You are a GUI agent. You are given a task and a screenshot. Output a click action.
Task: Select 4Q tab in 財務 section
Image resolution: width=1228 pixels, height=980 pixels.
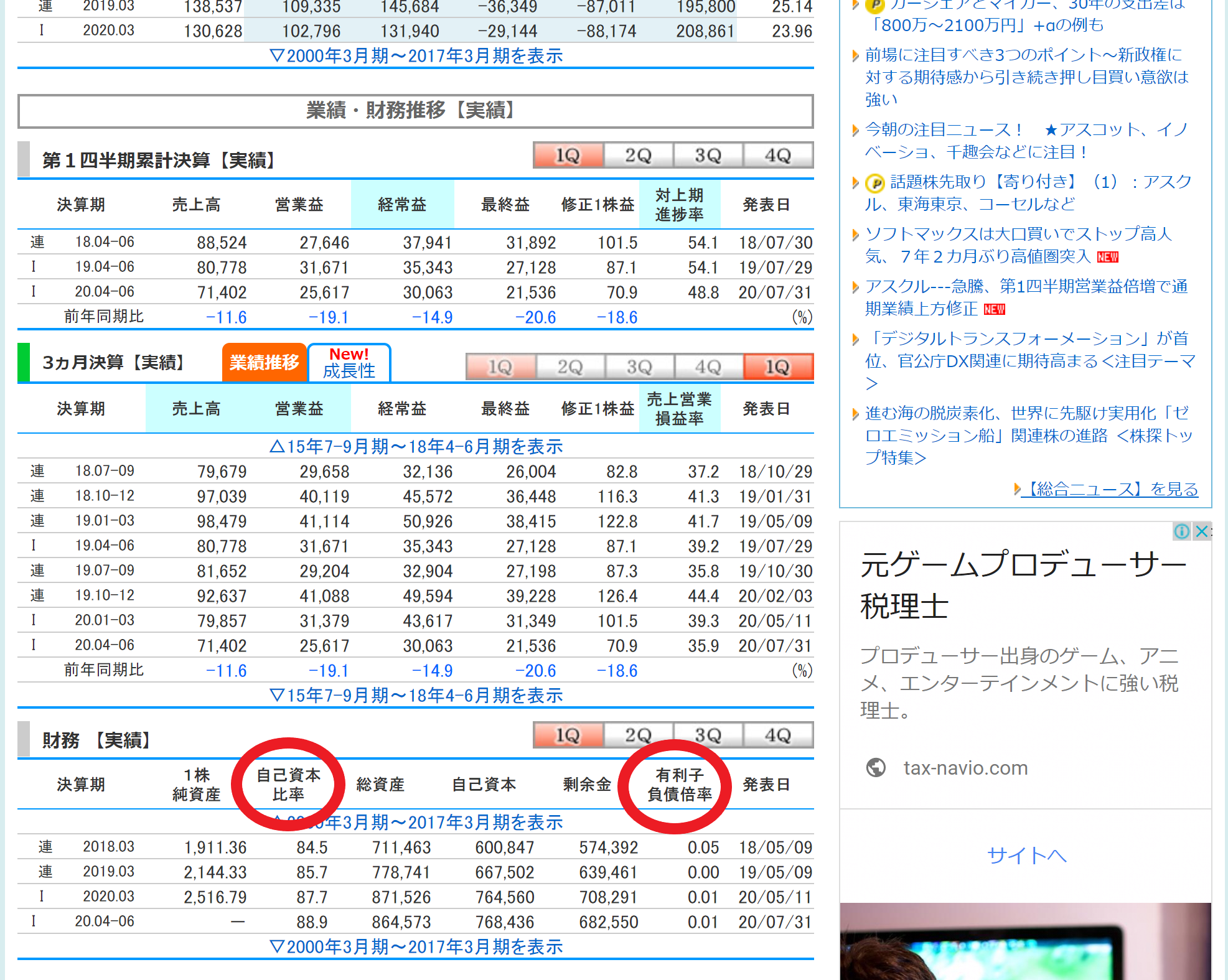pyautogui.click(x=778, y=735)
